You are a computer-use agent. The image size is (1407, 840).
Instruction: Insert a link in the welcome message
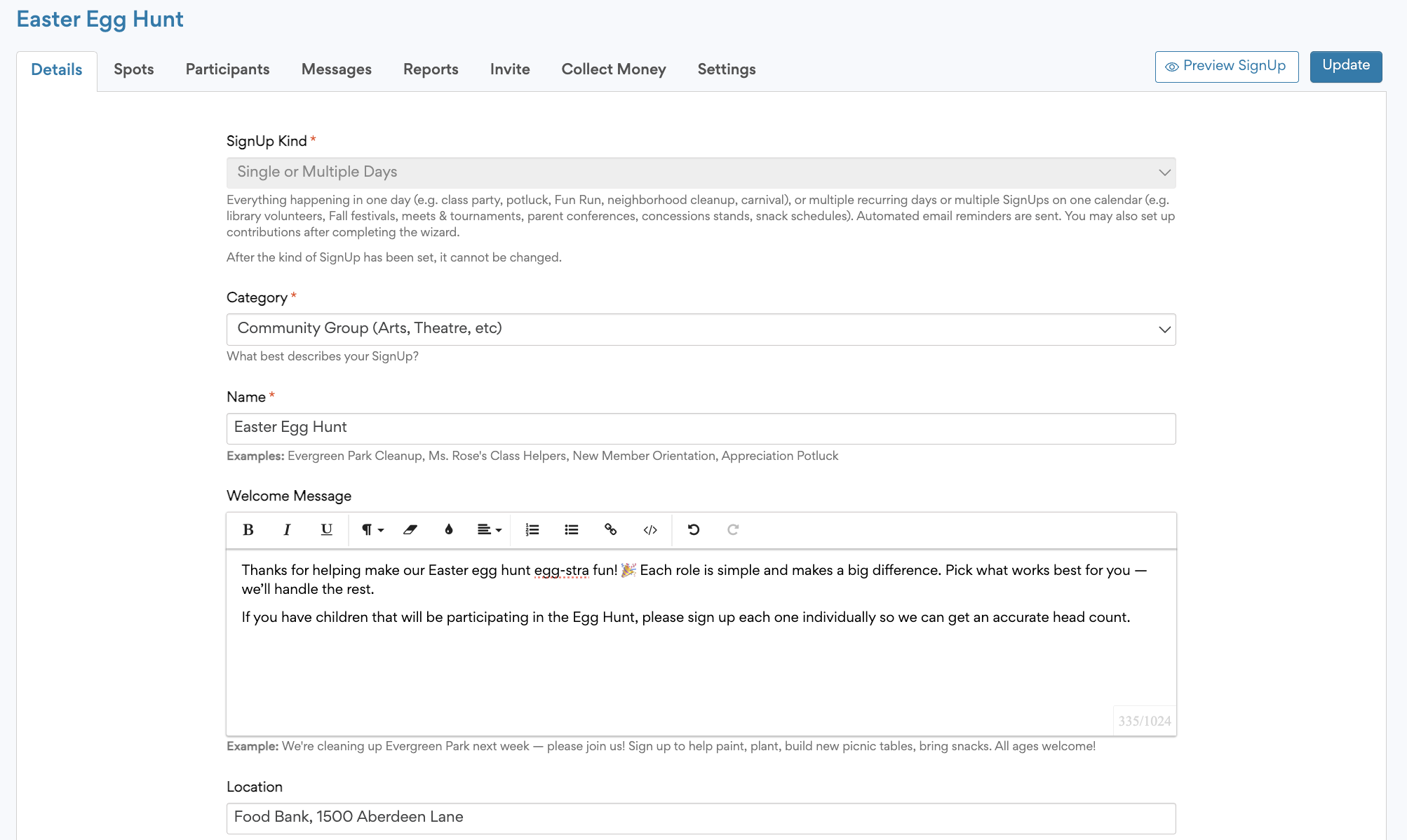tap(611, 530)
